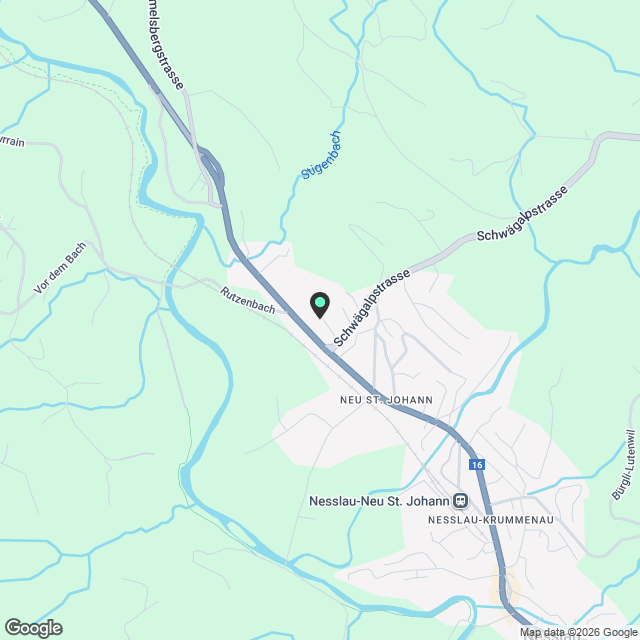
Task: Click the orange highlighted road area near Nesslau
Action: [504, 590]
